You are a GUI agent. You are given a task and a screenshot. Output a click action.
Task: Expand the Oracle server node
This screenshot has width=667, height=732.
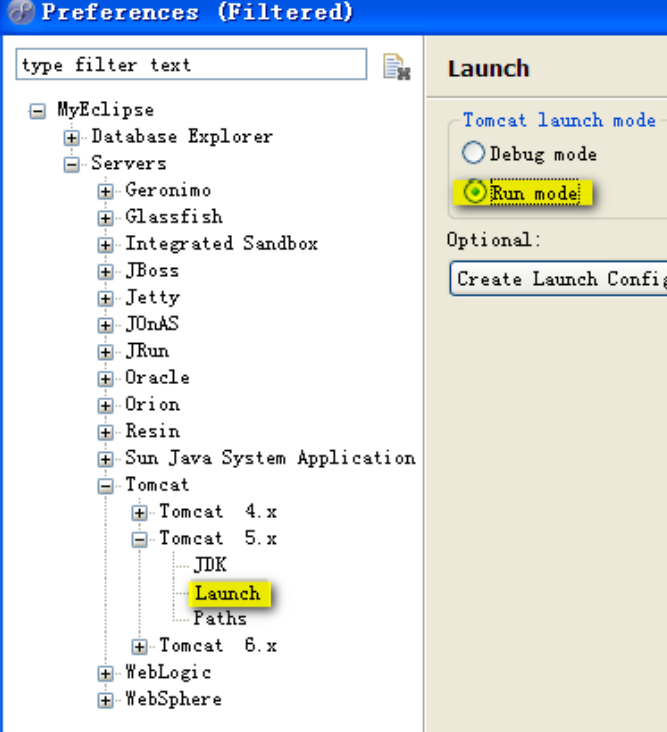[x=105, y=379]
